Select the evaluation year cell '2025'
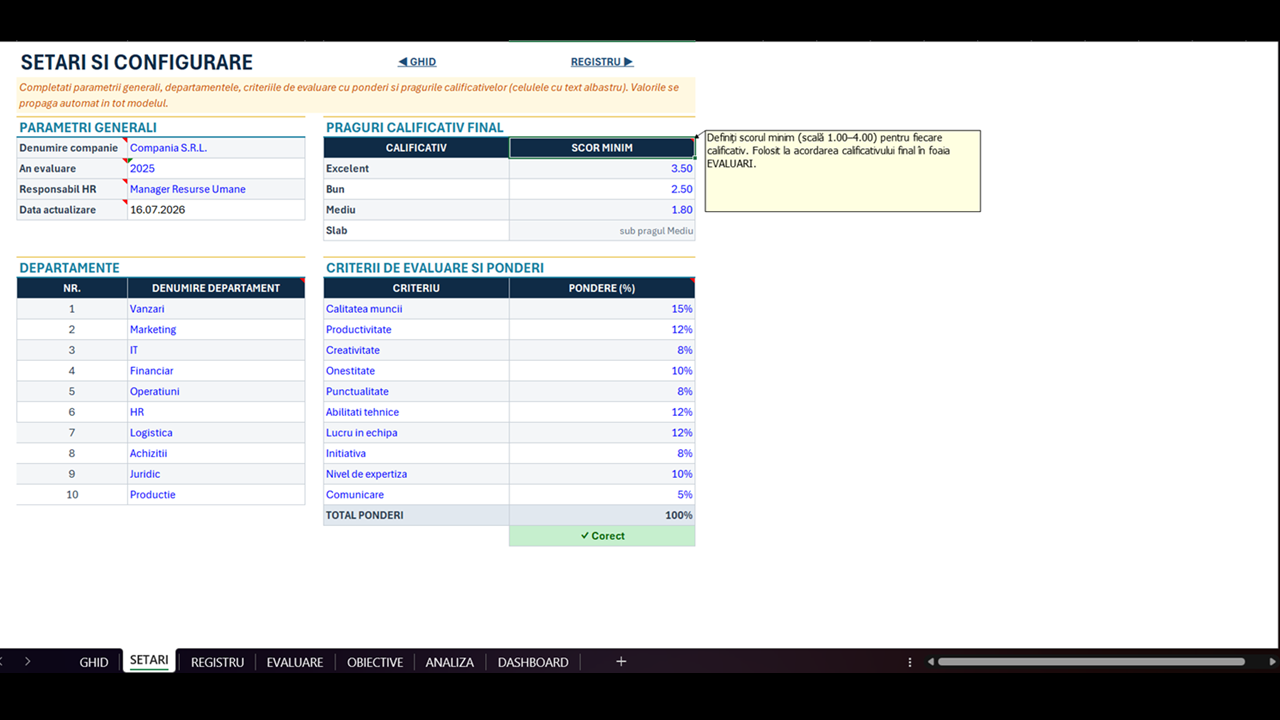Image resolution: width=1280 pixels, height=720 pixels. pos(216,169)
